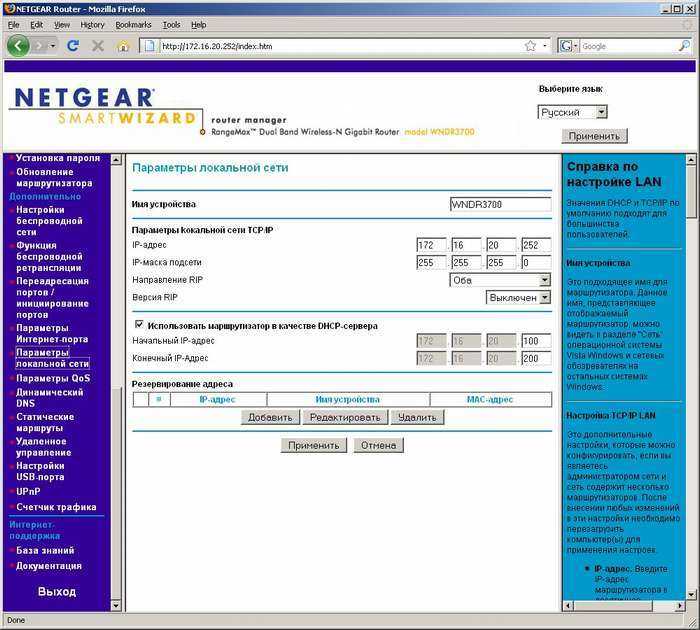Open Динамический DNS link
Screen dimensions: 700x630
click(50, 398)
